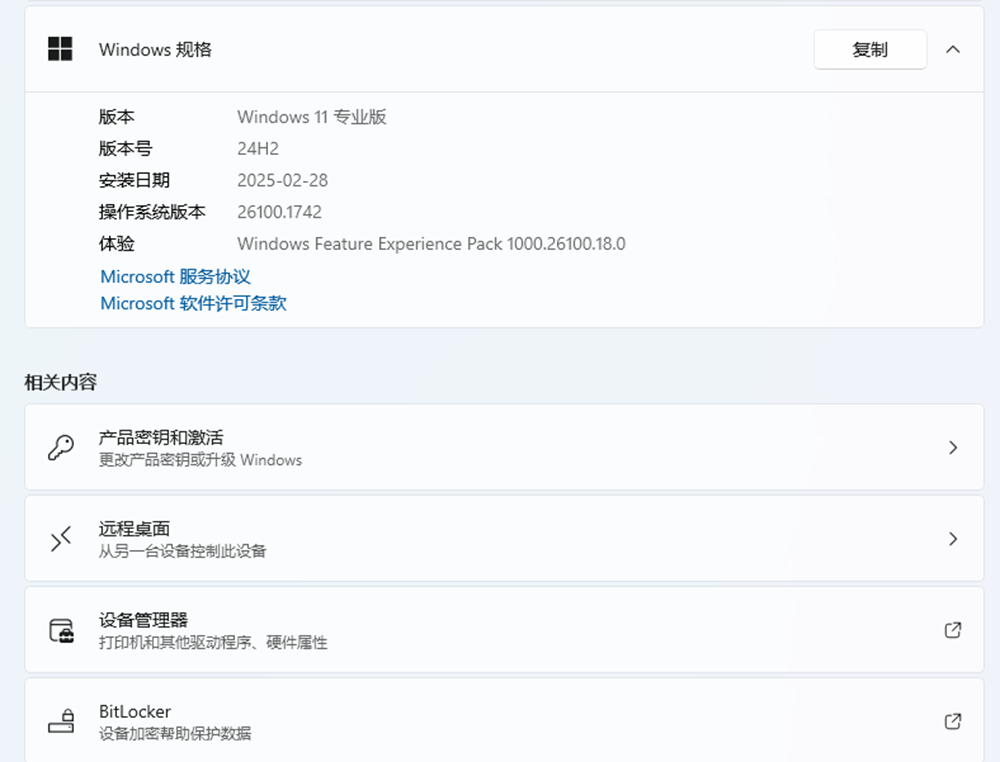Viewport: 1000px width, 762px height.
Task: Open Microsoft 软件许可条款 link
Action: pos(193,304)
